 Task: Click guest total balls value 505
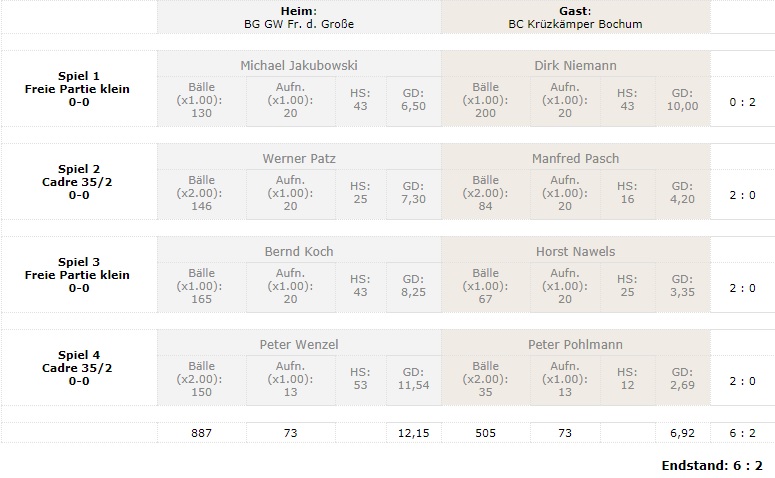pyautogui.click(x=485, y=433)
